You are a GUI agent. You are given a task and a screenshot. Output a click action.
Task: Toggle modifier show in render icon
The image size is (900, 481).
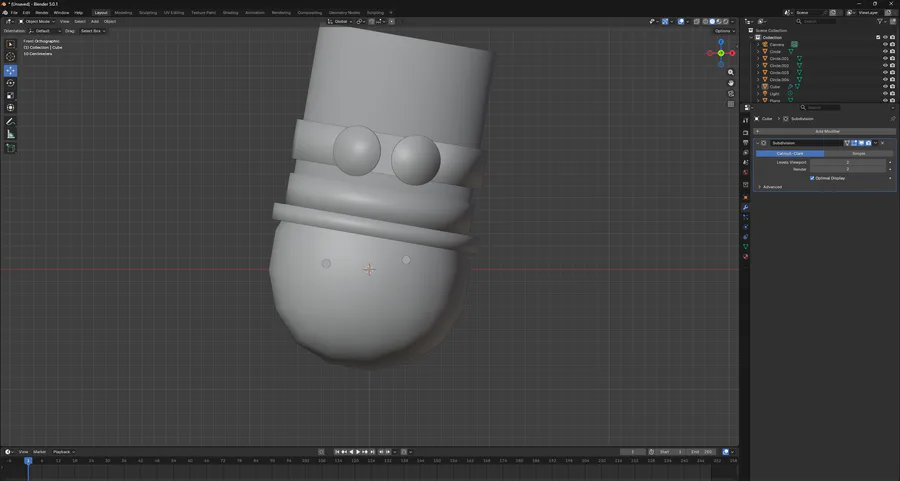[x=868, y=143]
